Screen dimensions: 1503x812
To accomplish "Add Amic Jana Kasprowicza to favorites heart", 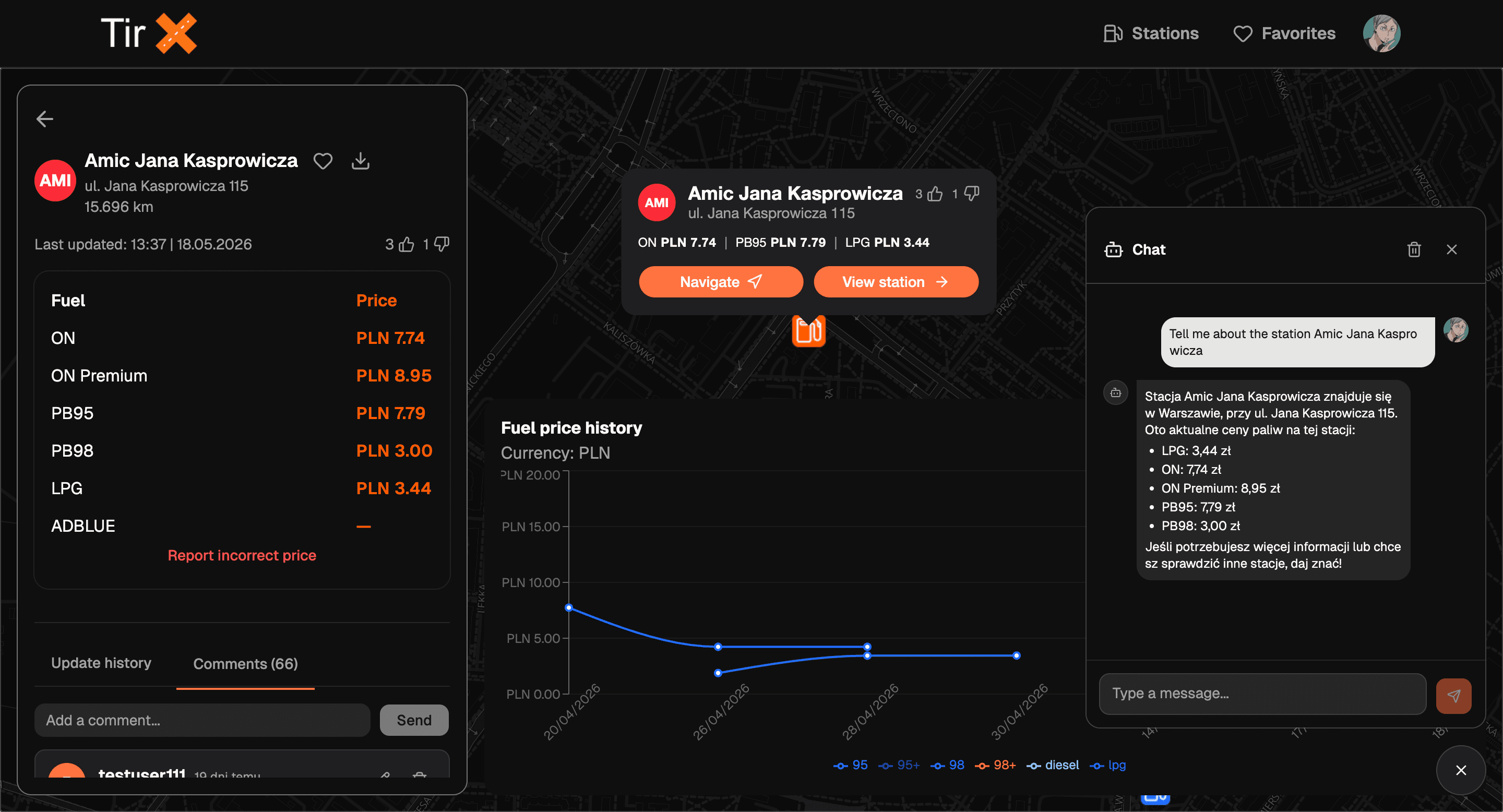I will [323, 161].
